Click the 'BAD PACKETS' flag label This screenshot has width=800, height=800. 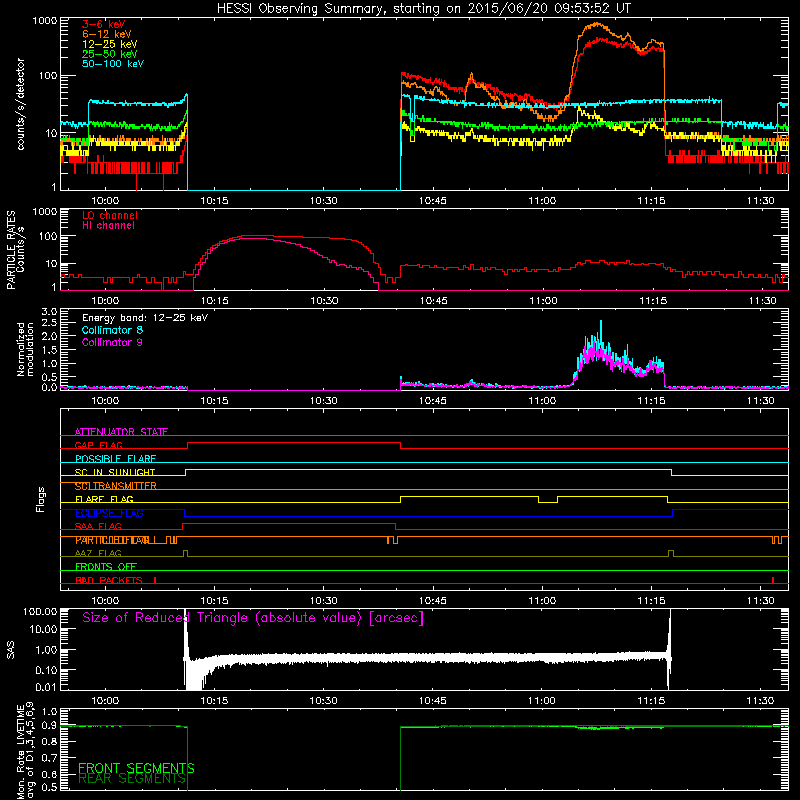click(x=109, y=580)
